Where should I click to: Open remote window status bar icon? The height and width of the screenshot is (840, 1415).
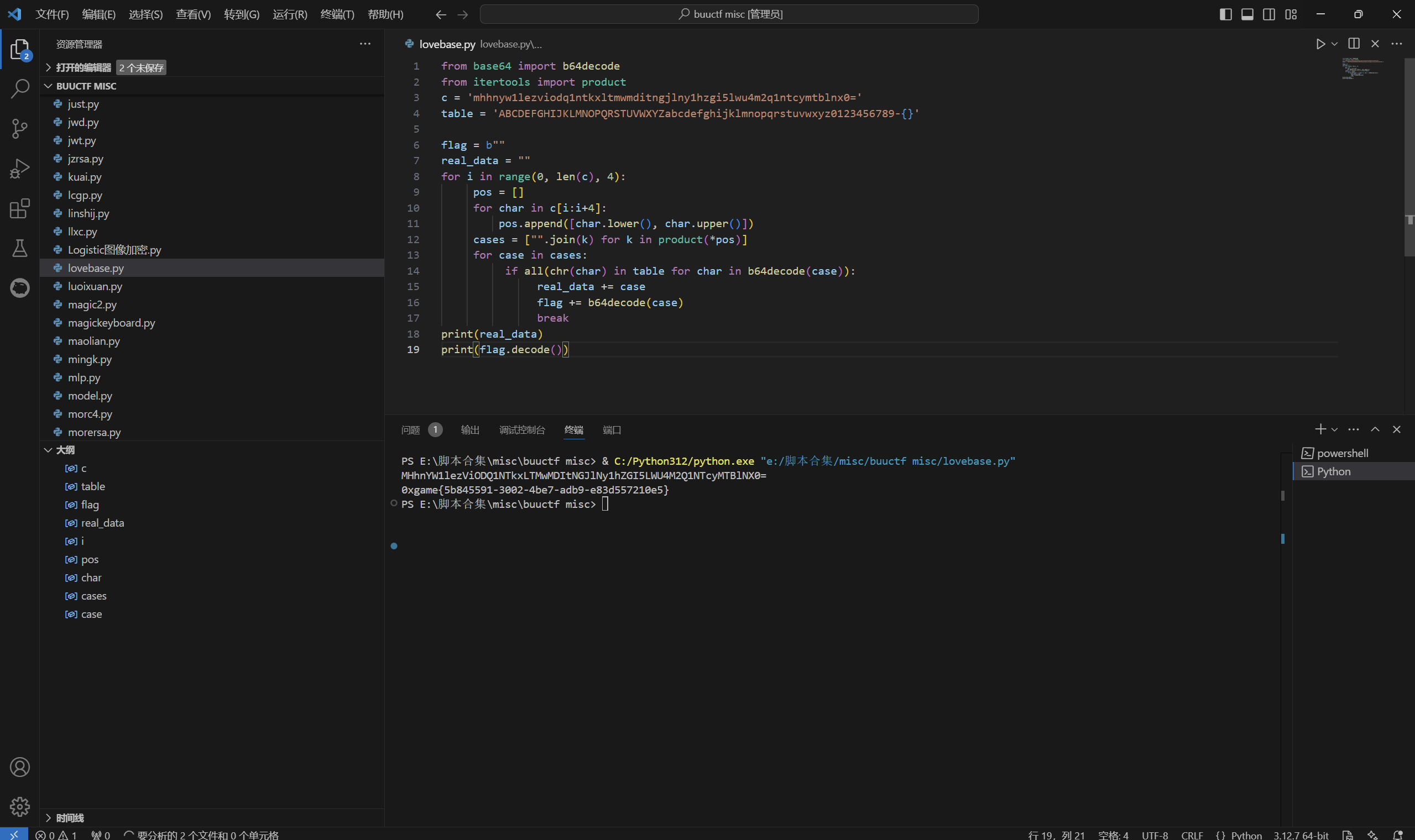[x=14, y=834]
